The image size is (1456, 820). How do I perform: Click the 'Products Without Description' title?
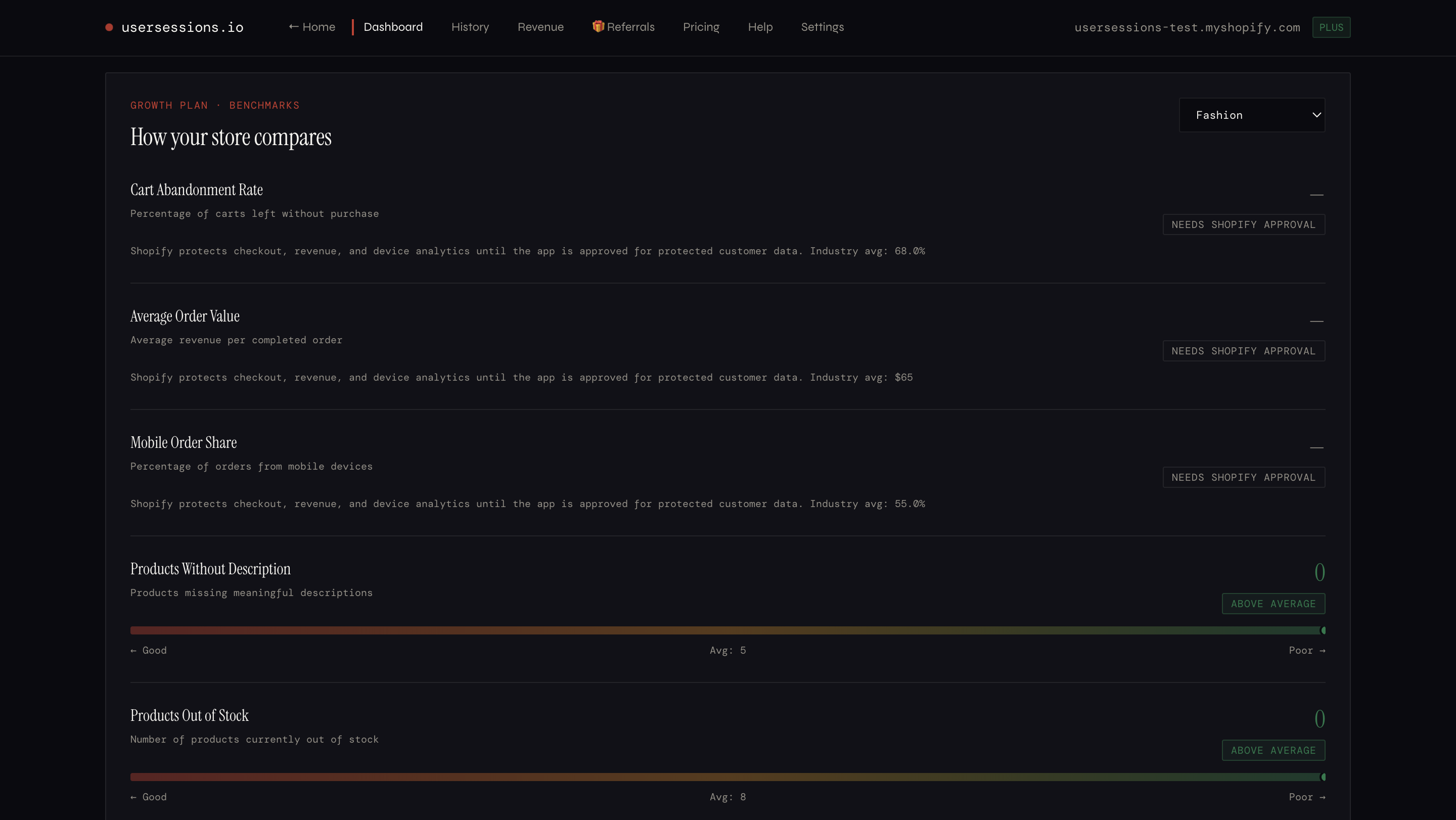coord(210,569)
